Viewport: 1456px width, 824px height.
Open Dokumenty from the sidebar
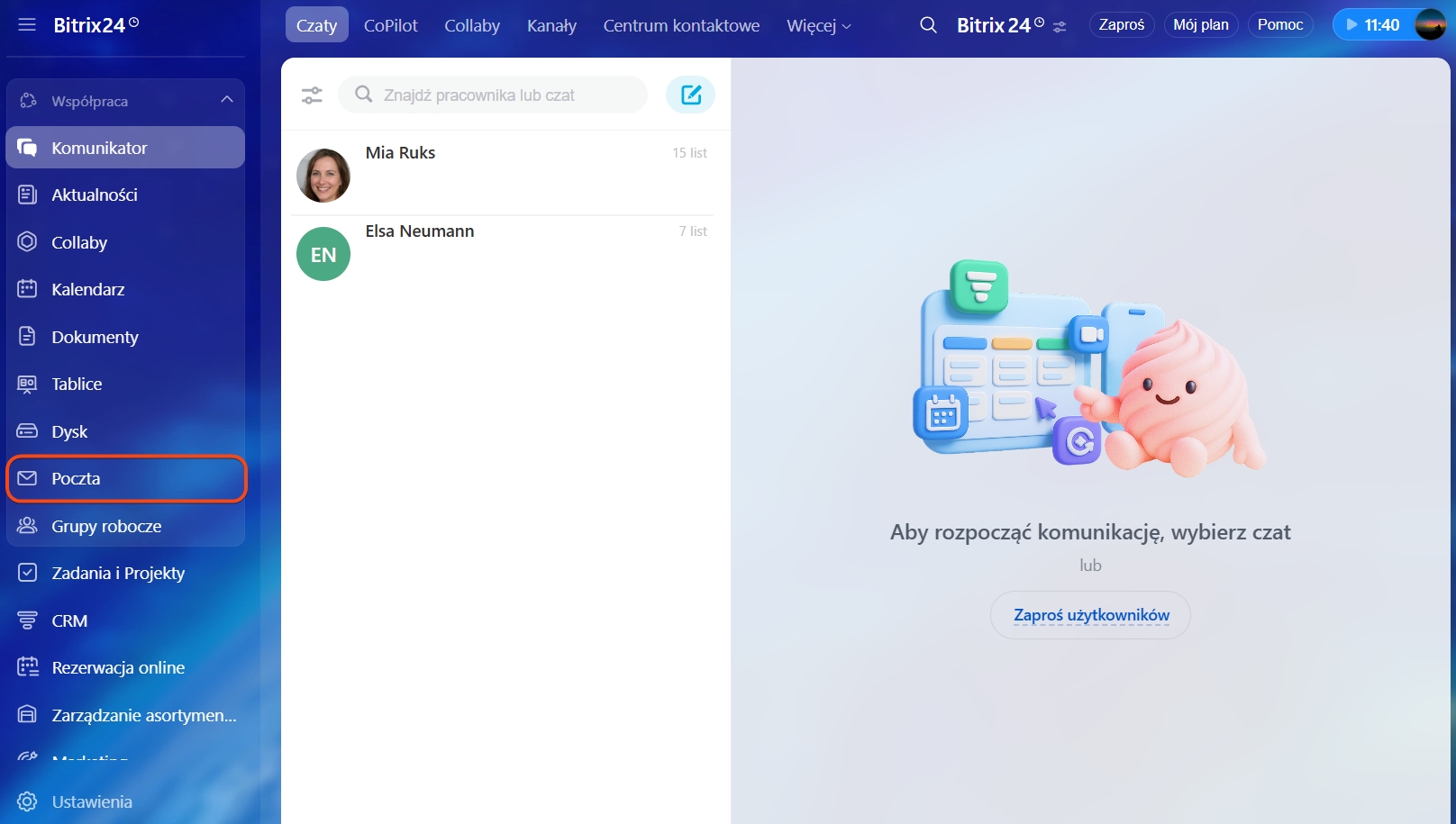pyautogui.click(x=125, y=337)
